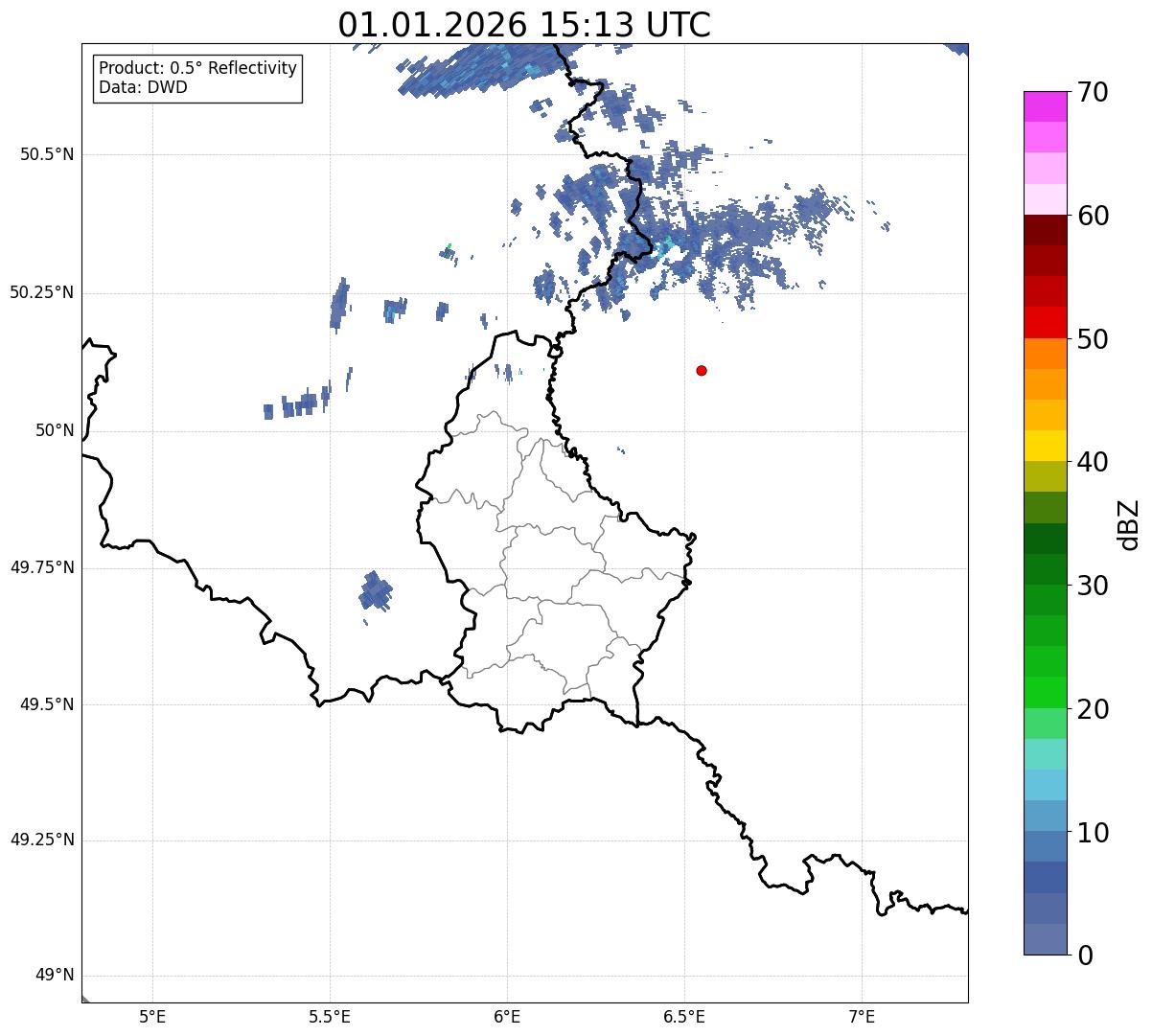
Task: Click the "7°E" longitude label
Action: pyautogui.click(x=862, y=1017)
